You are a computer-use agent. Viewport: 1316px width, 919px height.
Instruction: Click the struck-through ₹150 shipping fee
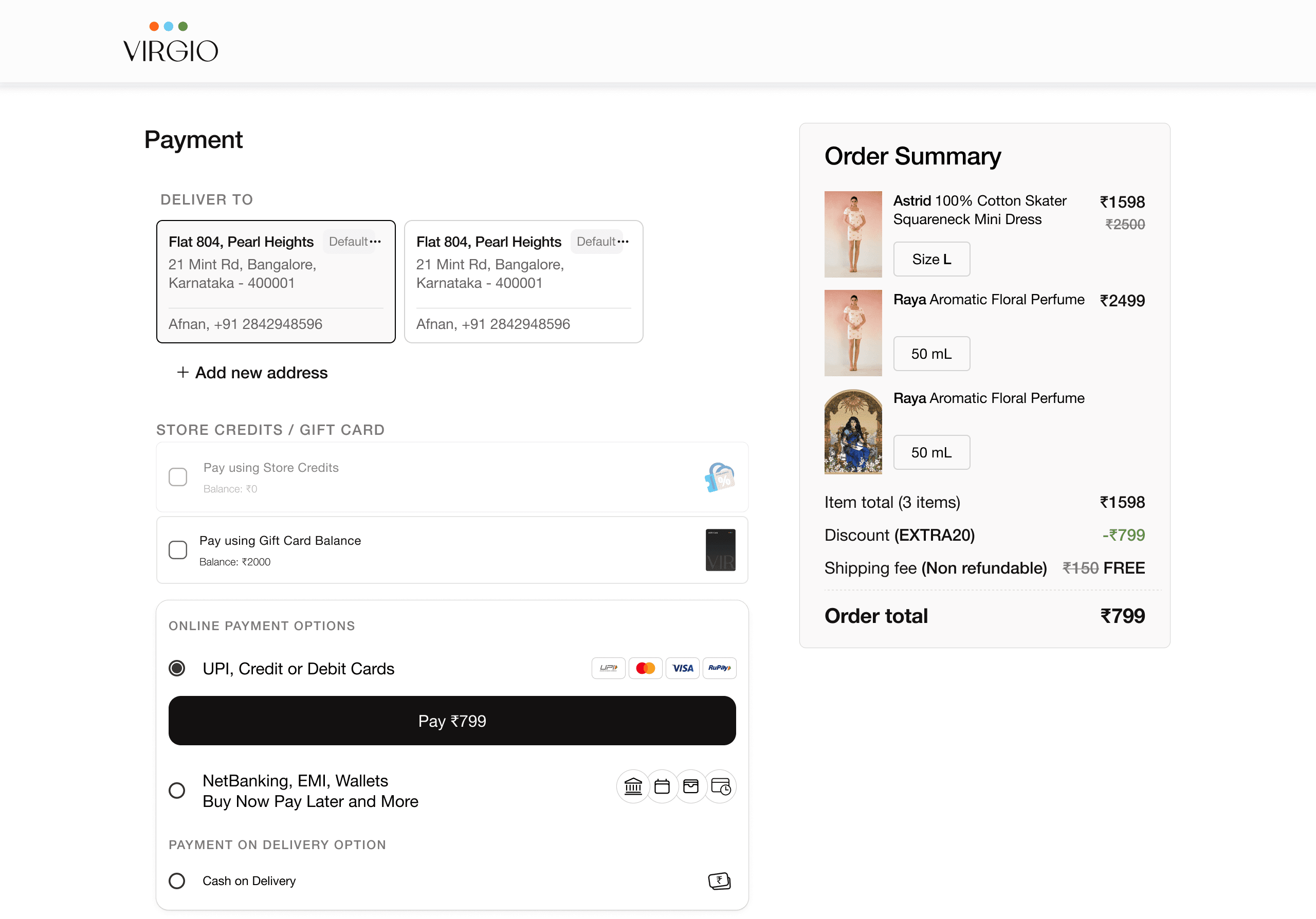1081,568
